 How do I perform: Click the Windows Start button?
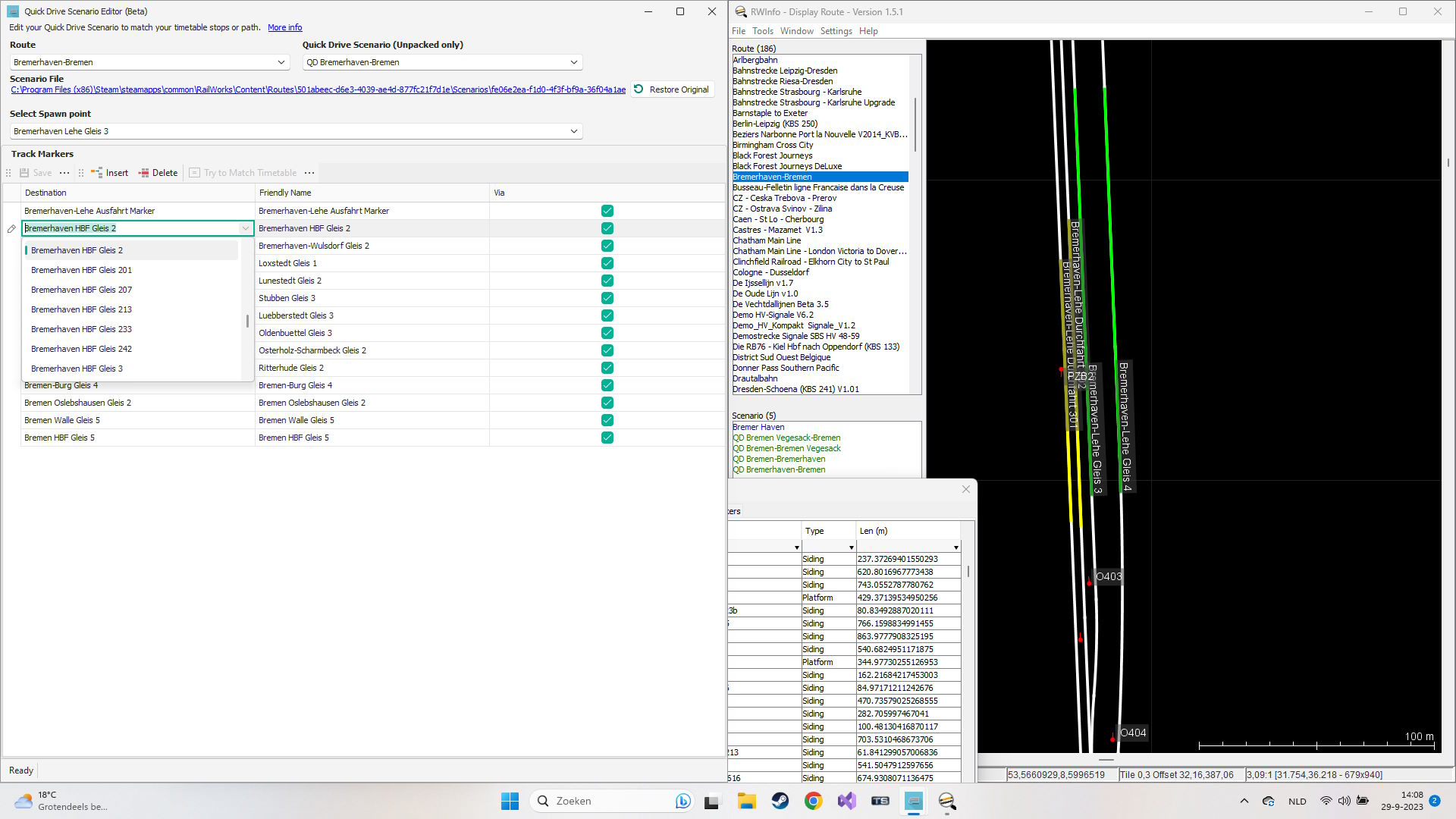510,801
